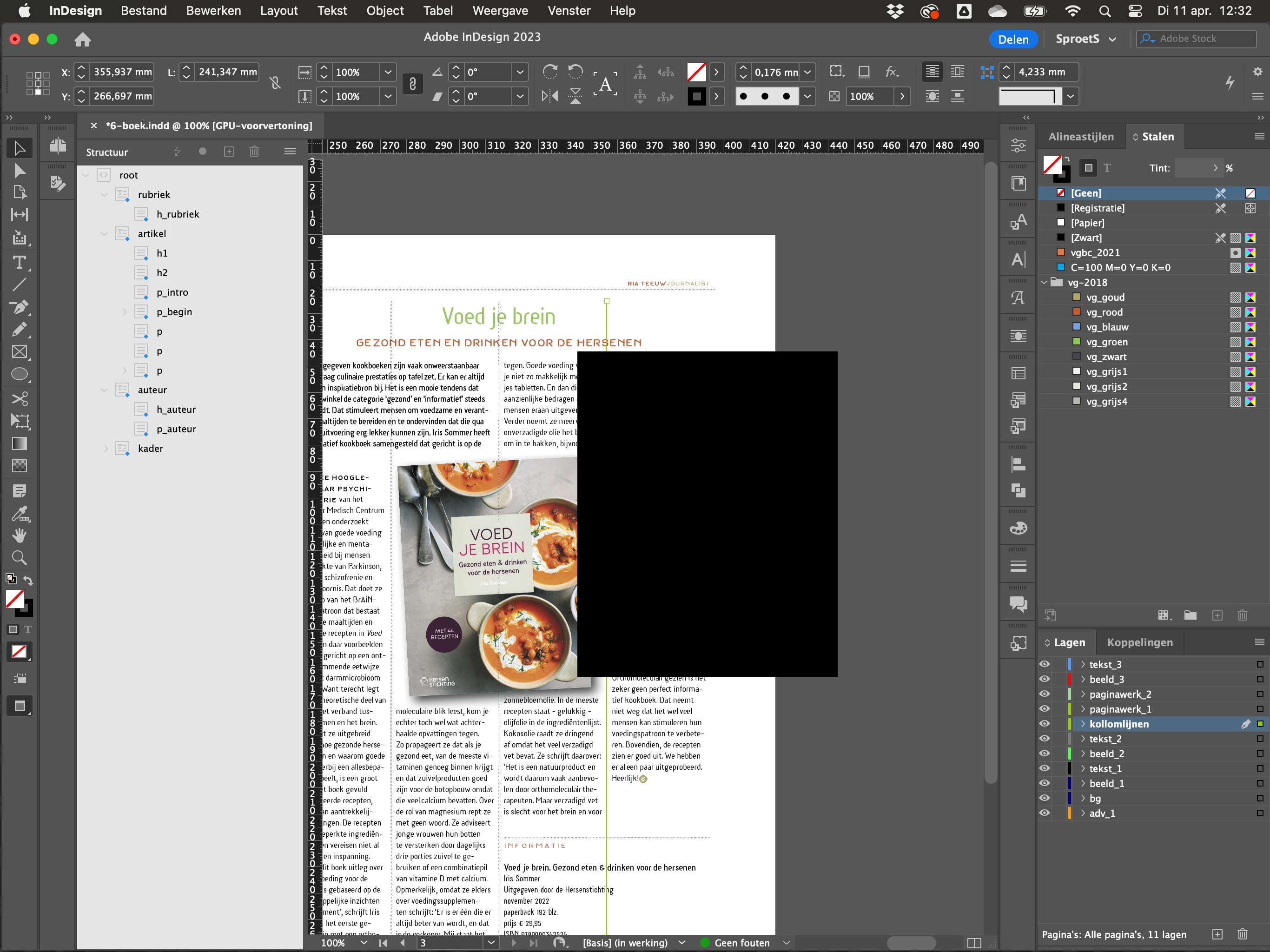This screenshot has width=1270, height=952.
Task: Delete selected swatch with trash icon
Action: click(1243, 615)
